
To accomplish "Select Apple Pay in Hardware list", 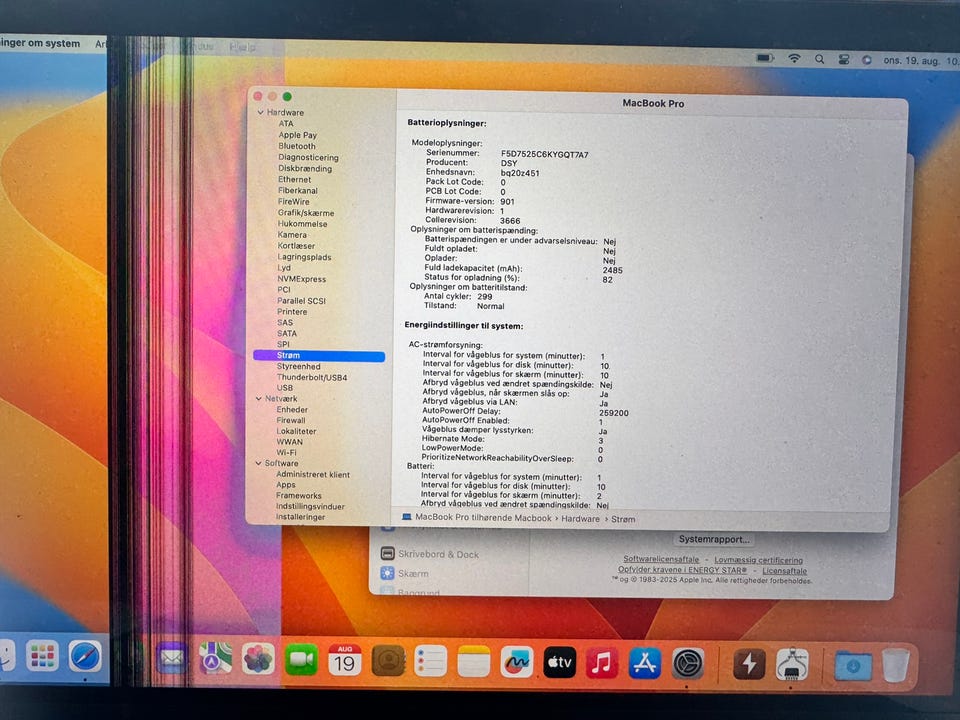I will 298,135.
